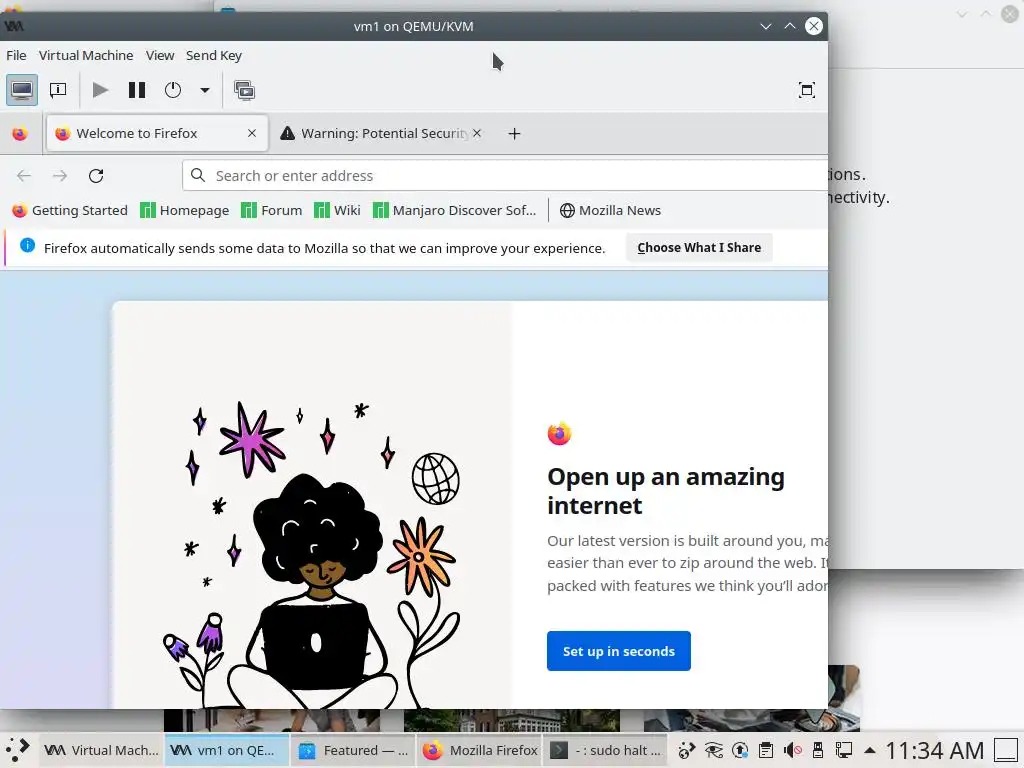Screen dimensions: 1024x768
Task: Go forward one page in Firefox
Action: point(59,176)
